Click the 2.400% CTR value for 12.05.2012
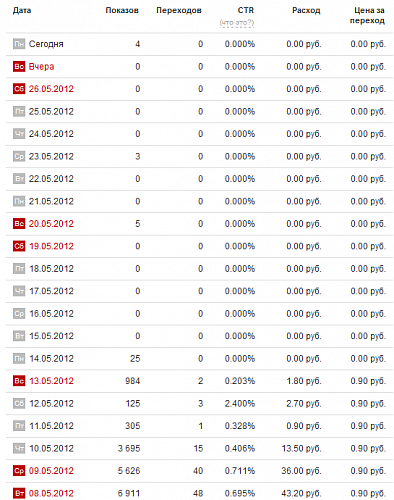Screen dimensions: 394x500 point(240,404)
